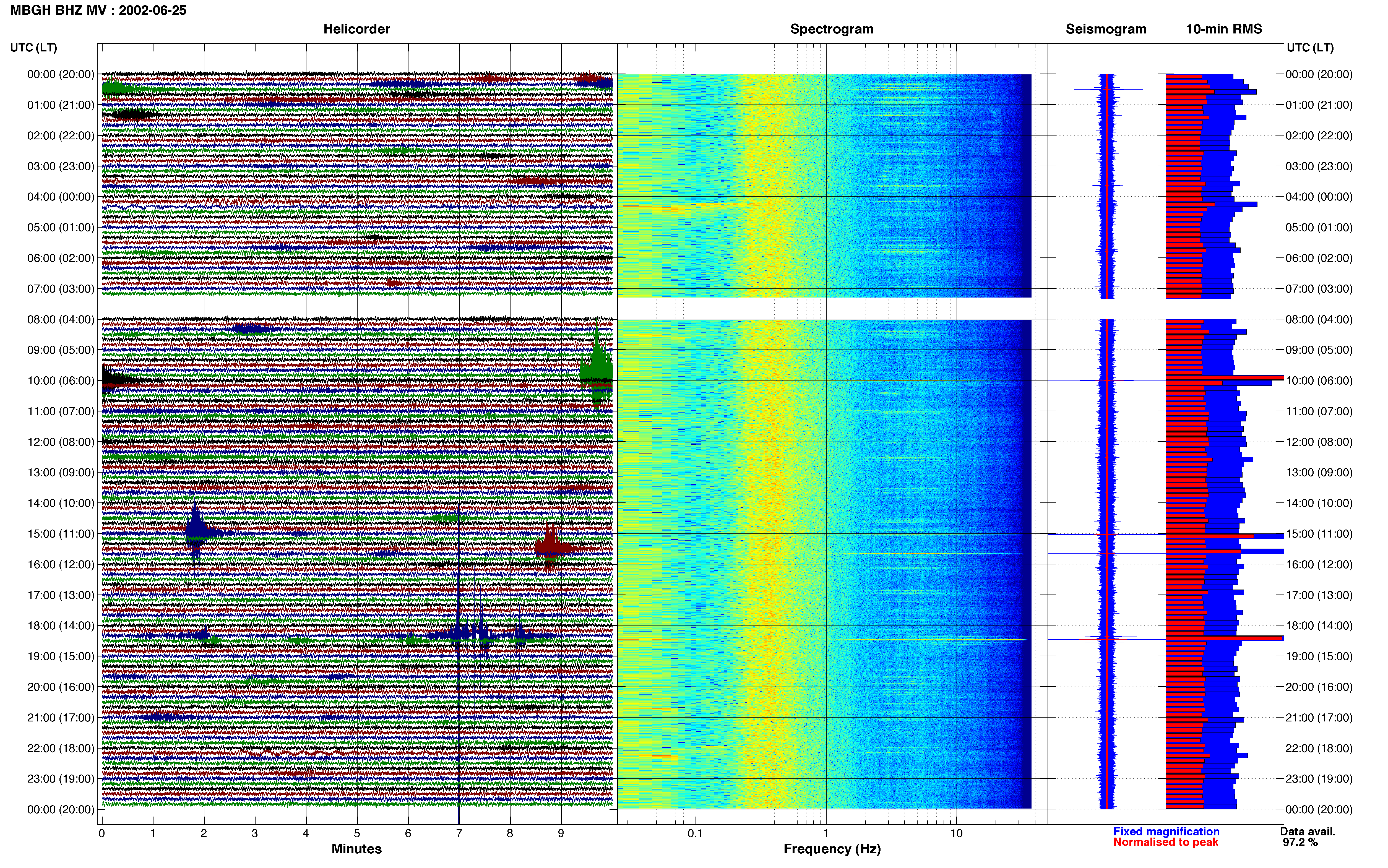Click the '97.2 %' data availability value
The width and height of the screenshot is (1388, 868).
(x=1300, y=842)
